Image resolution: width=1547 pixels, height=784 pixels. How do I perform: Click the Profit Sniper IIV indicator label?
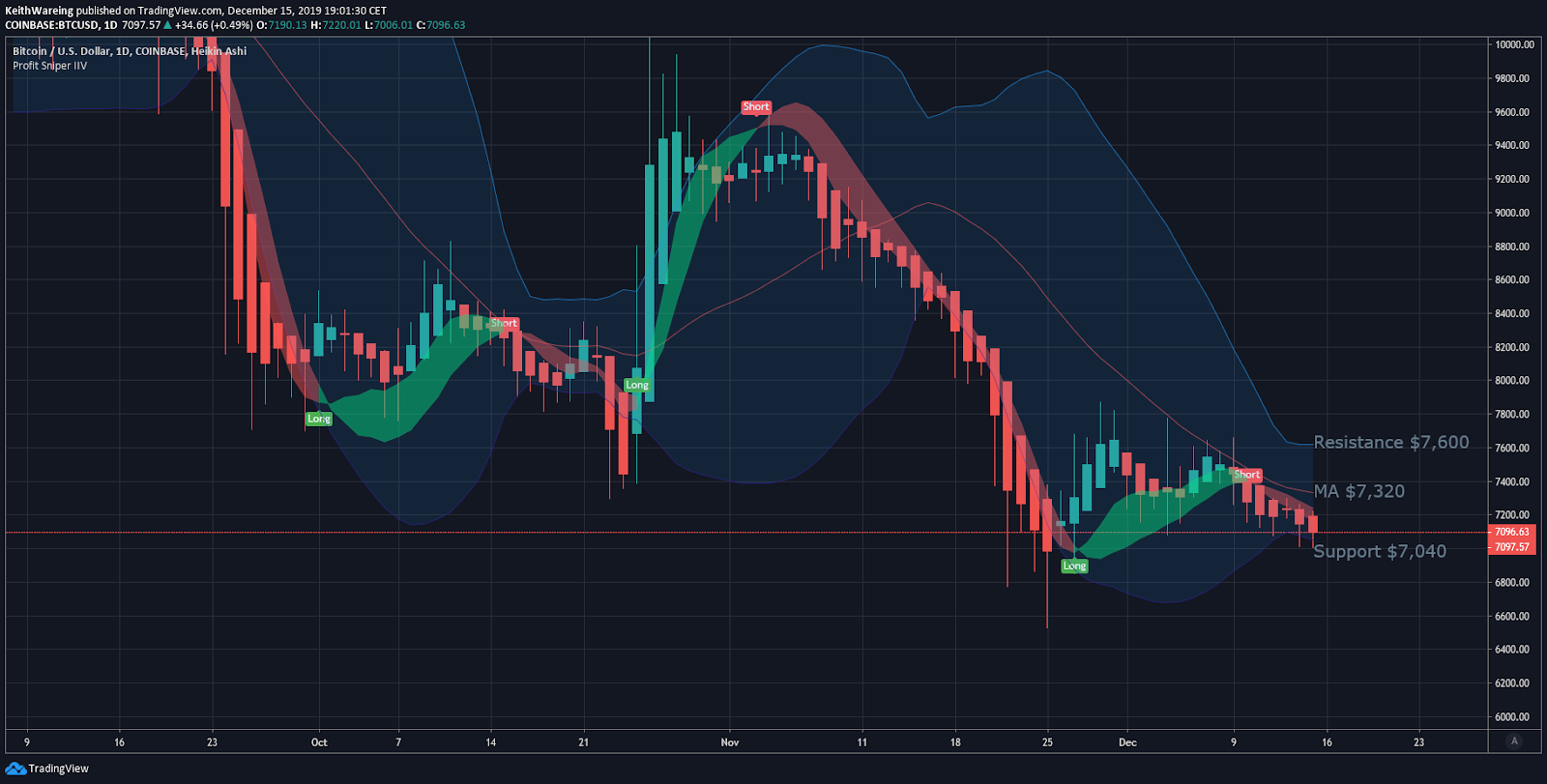click(49, 66)
